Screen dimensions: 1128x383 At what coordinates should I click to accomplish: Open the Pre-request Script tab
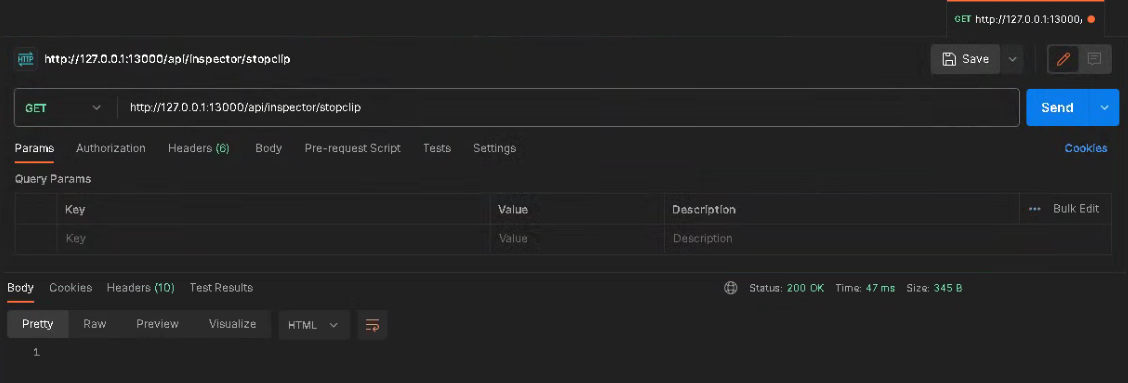pyautogui.click(x=352, y=148)
